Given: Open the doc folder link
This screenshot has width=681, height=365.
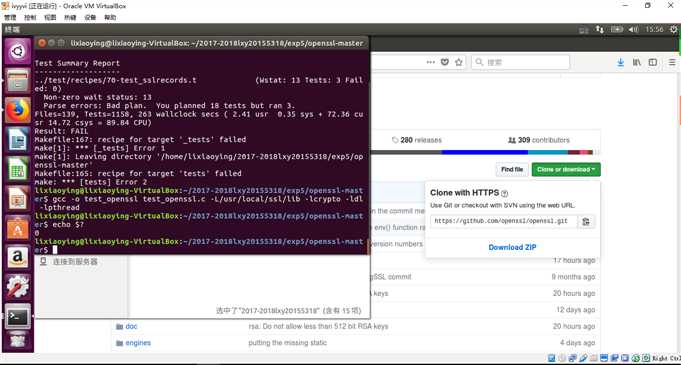Looking at the screenshot, I should pyautogui.click(x=131, y=326).
